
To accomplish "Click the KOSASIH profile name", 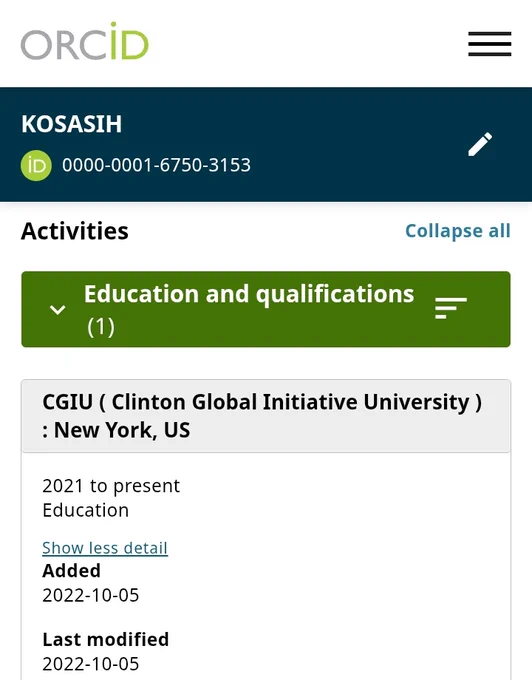I will (72, 124).
